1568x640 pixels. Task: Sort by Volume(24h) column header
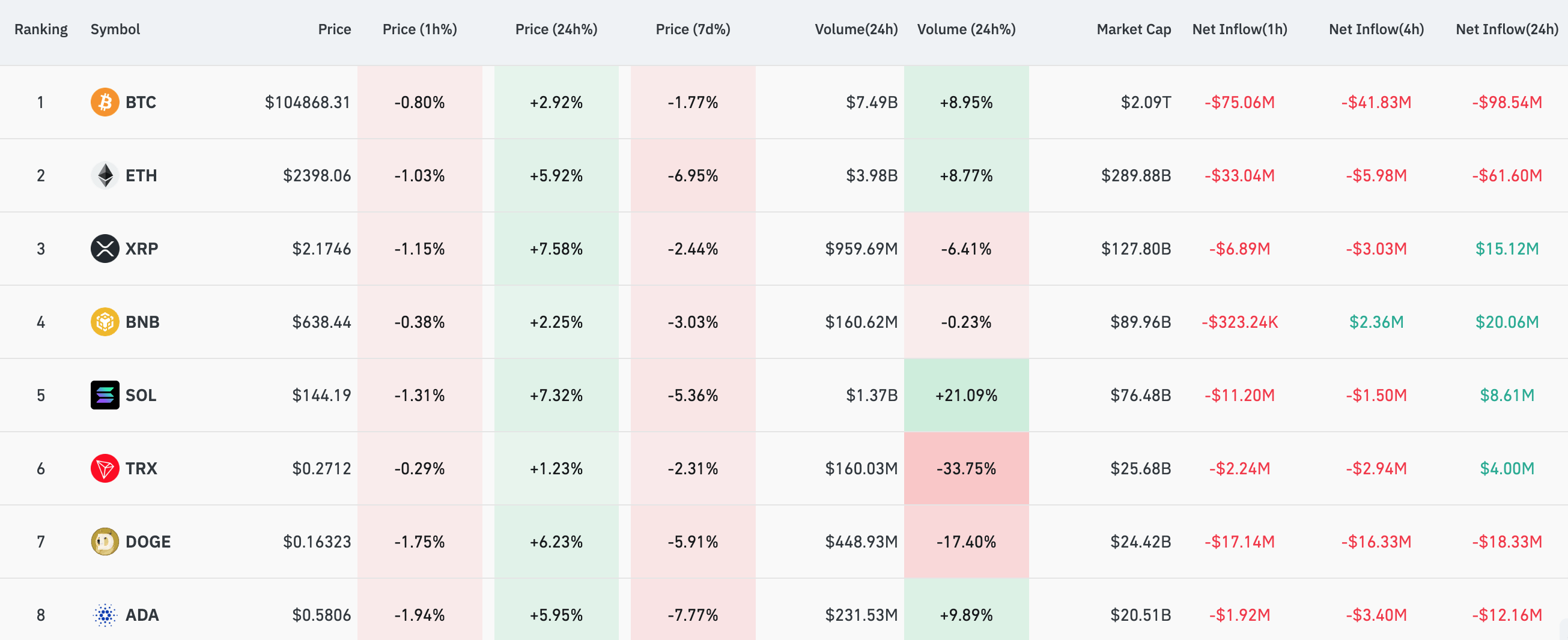pyautogui.click(x=856, y=29)
